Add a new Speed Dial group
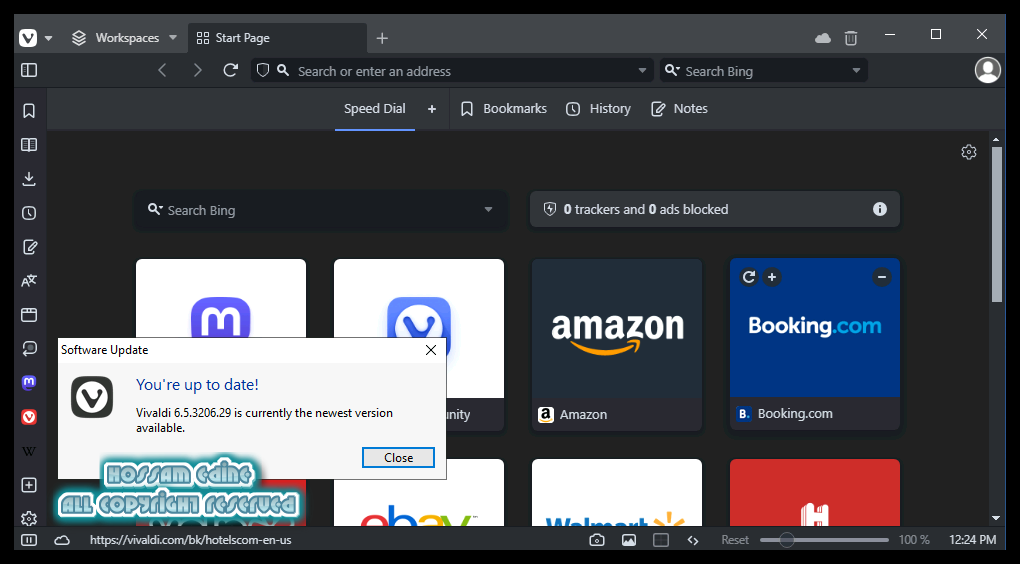This screenshot has height=564, width=1020. pos(432,109)
